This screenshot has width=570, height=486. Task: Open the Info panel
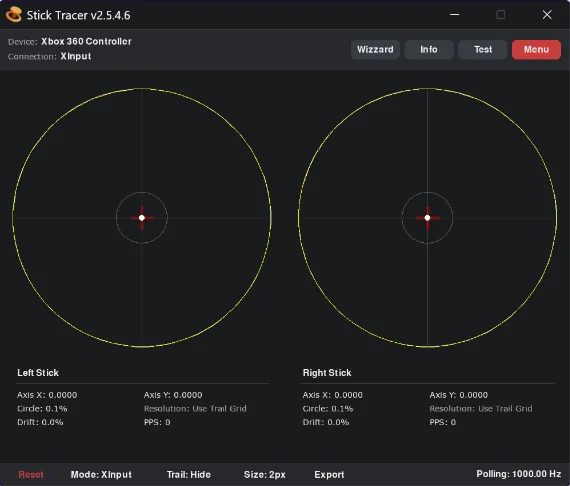pos(429,49)
